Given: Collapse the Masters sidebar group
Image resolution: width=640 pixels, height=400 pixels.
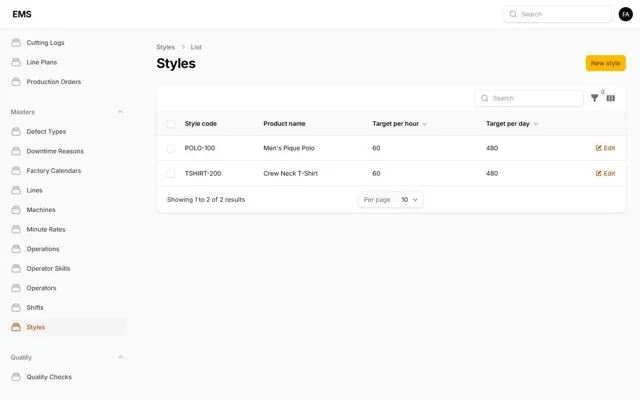Looking at the screenshot, I should pos(120,112).
